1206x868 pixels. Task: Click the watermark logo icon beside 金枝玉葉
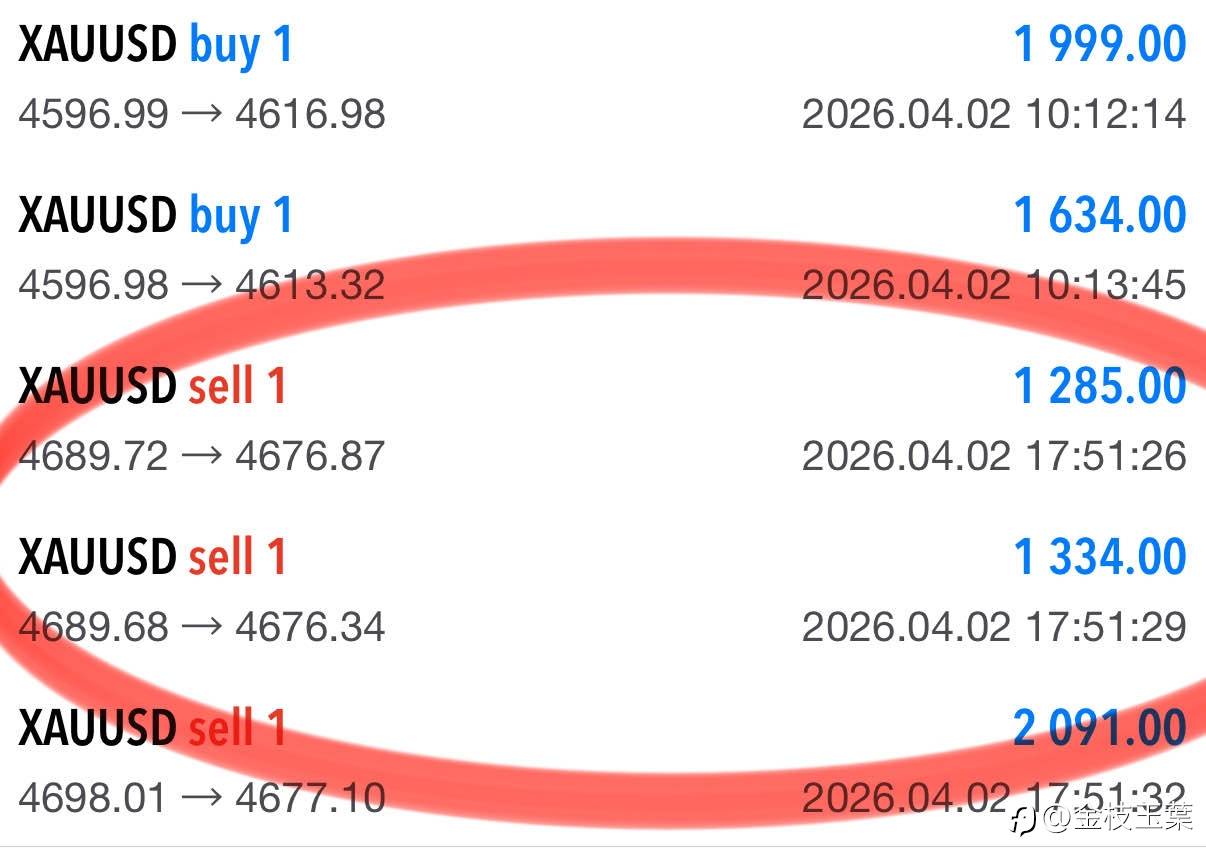(x=1022, y=821)
